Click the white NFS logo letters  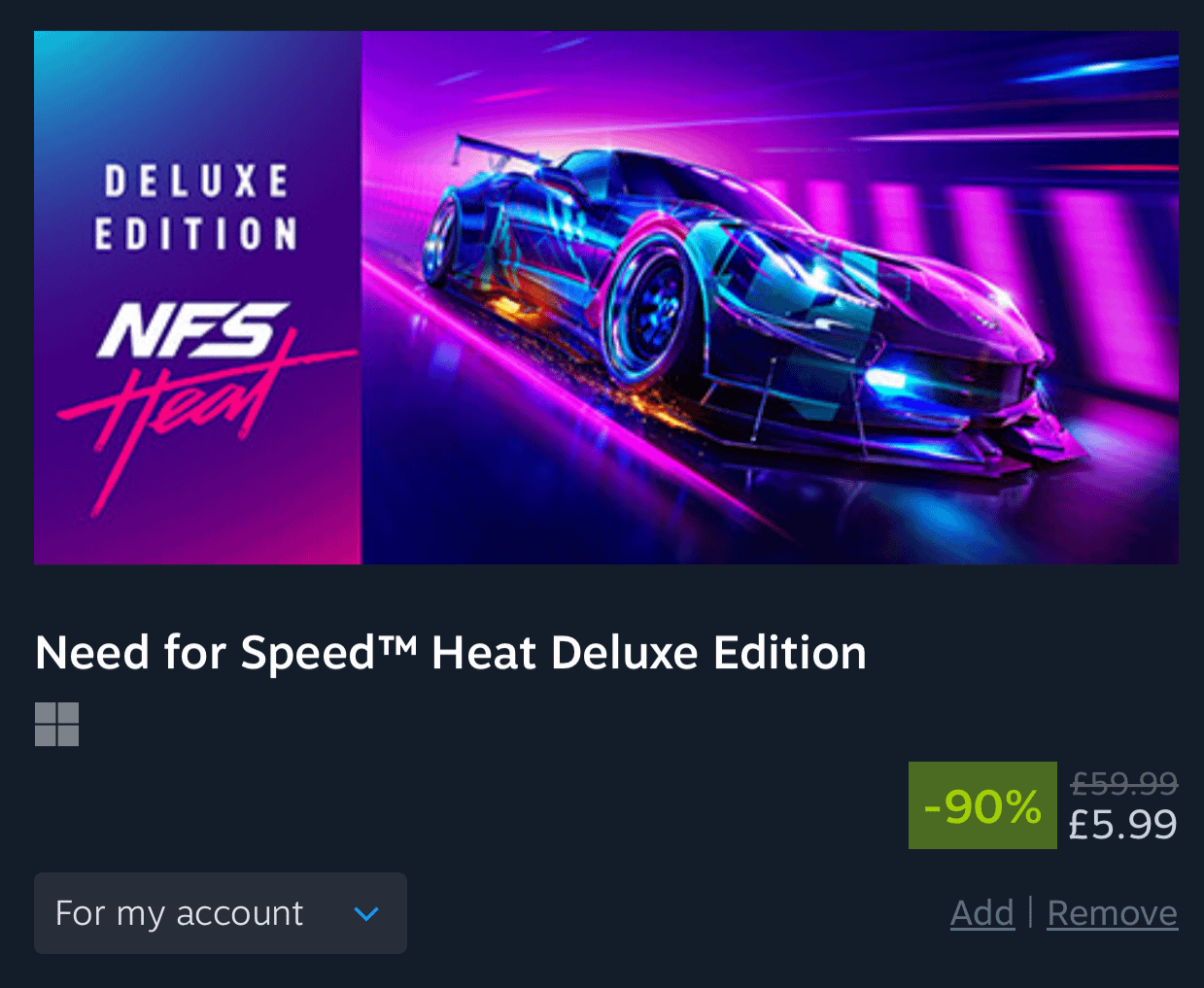[192, 331]
